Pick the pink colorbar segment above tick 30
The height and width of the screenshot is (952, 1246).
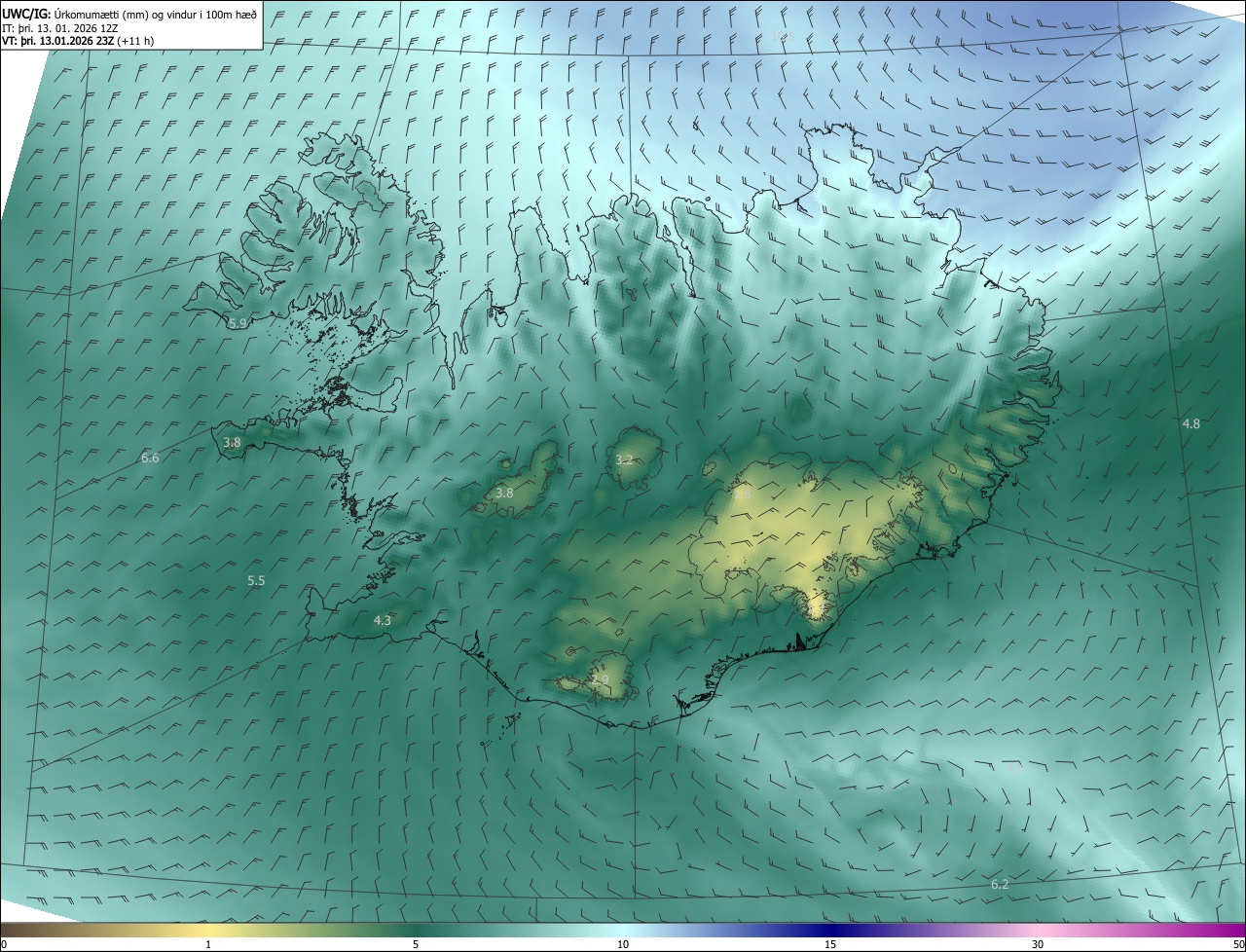click(1038, 930)
